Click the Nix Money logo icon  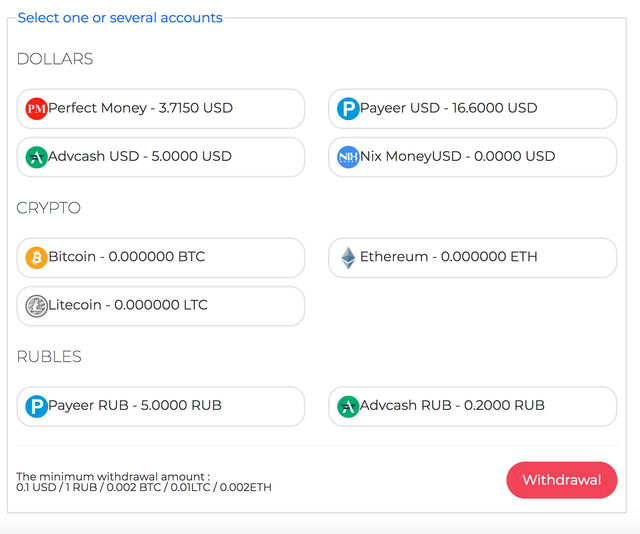point(348,157)
